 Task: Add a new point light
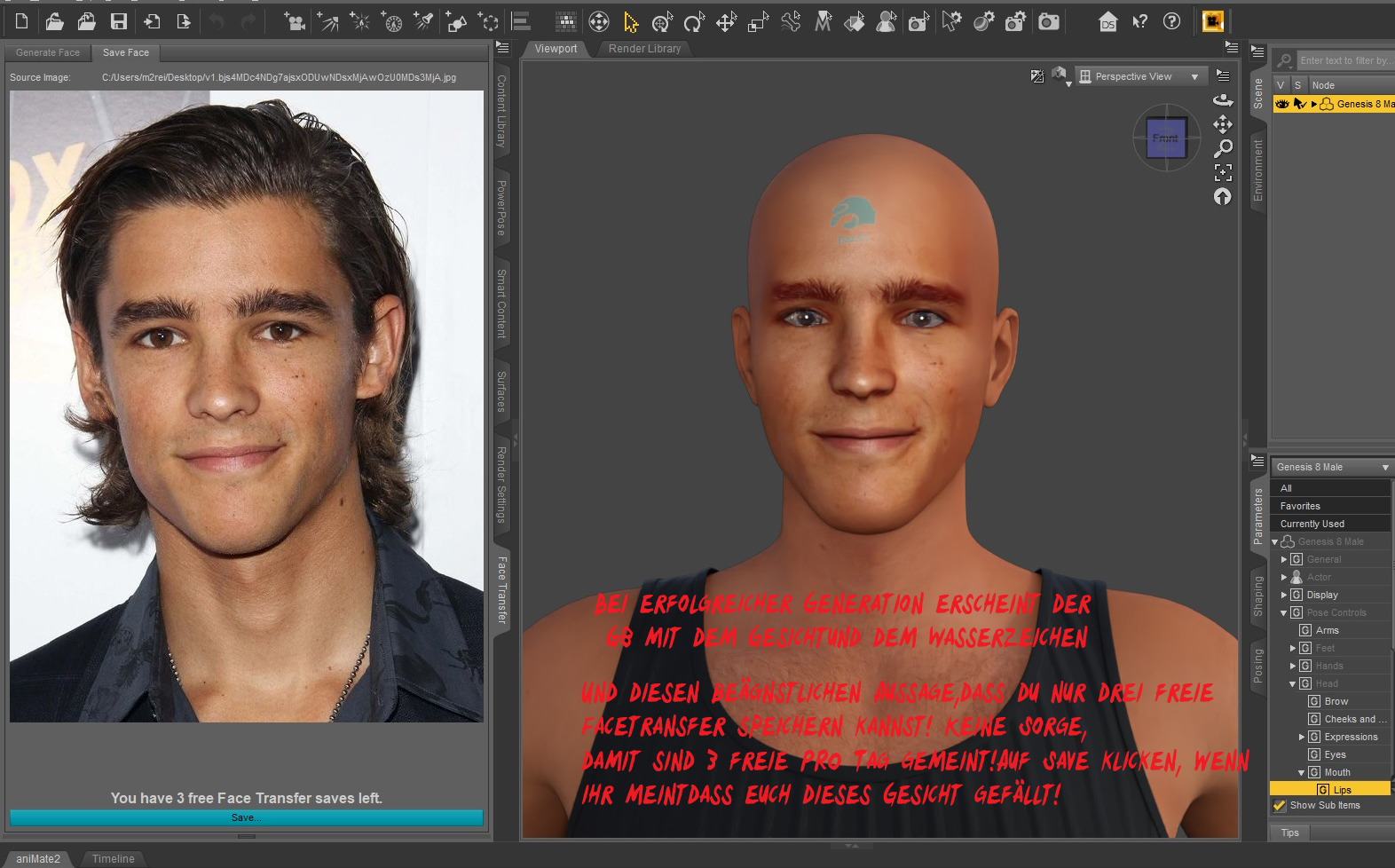tap(359, 21)
